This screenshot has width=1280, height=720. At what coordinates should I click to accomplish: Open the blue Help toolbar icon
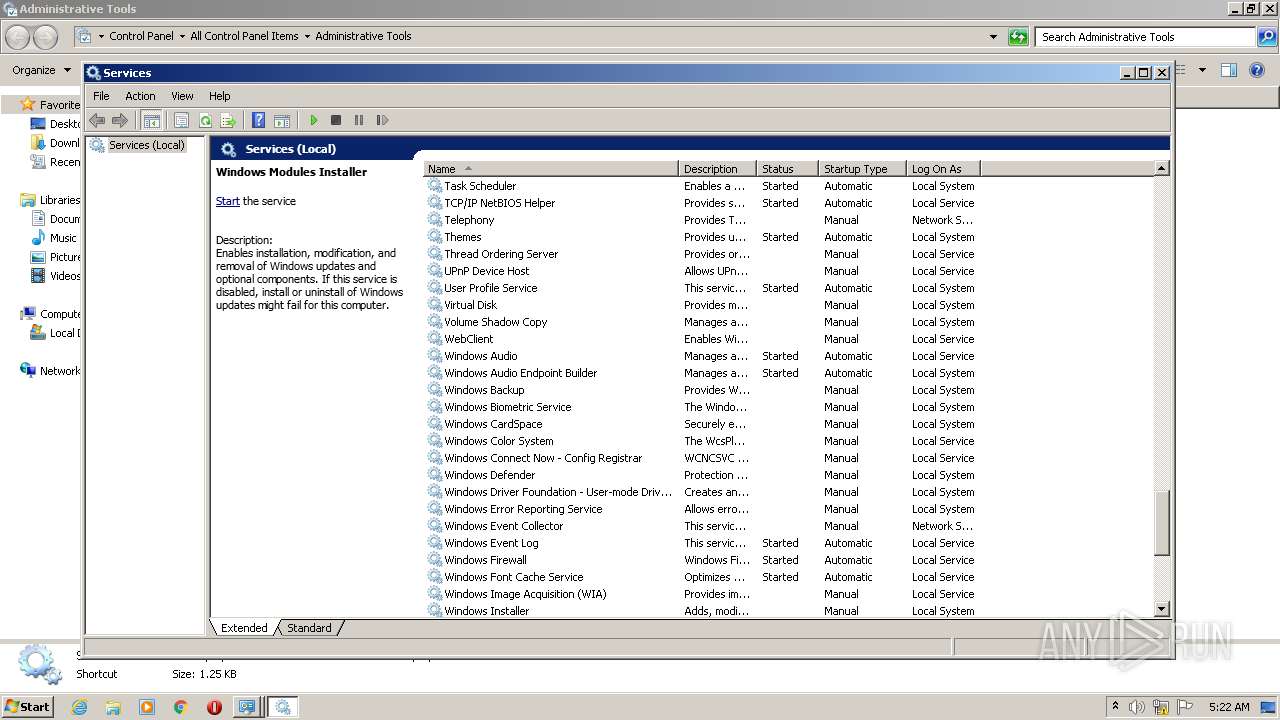[259, 120]
